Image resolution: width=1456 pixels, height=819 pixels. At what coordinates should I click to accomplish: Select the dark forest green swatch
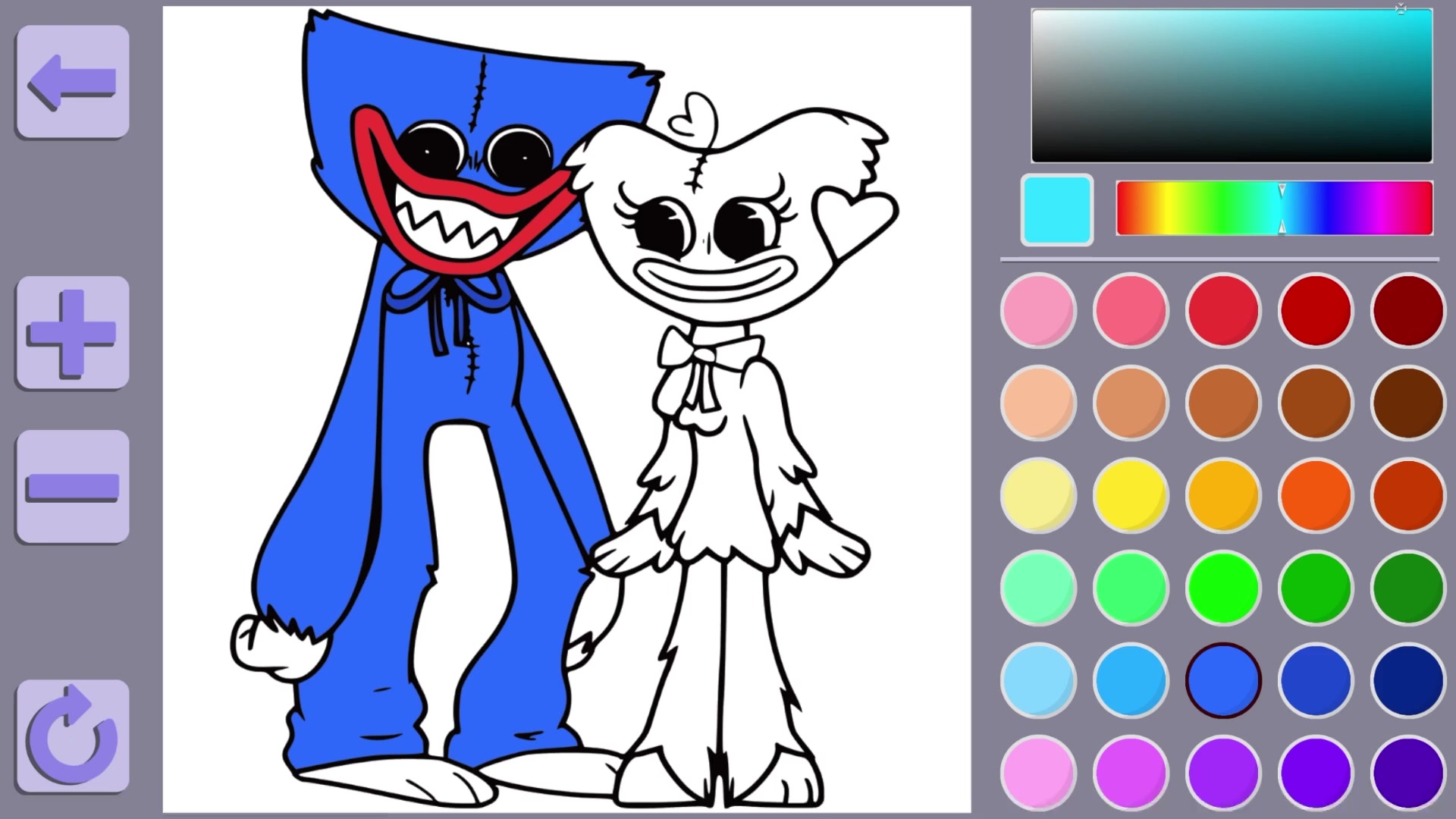[1408, 588]
